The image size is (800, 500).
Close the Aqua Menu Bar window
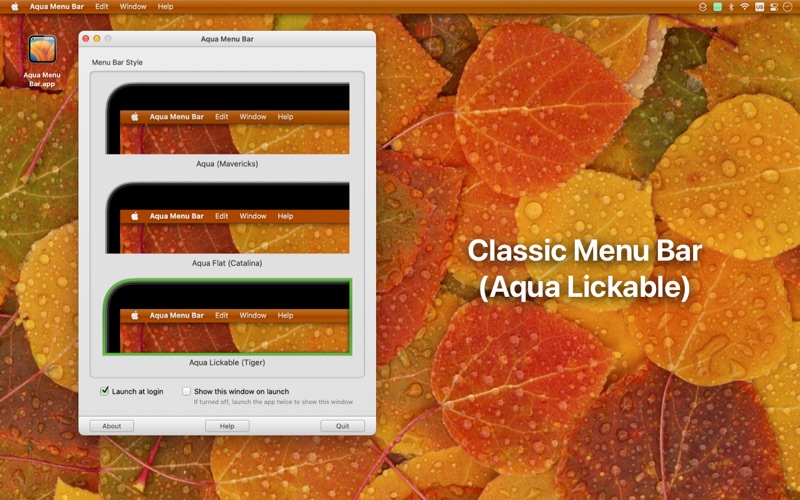[x=86, y=39]
